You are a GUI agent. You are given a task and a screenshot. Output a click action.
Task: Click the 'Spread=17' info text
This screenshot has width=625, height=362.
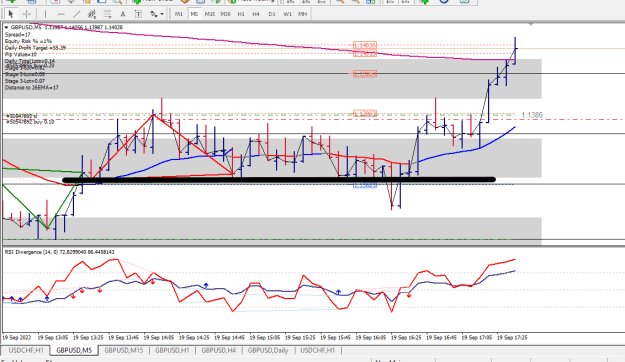[18, 35]
